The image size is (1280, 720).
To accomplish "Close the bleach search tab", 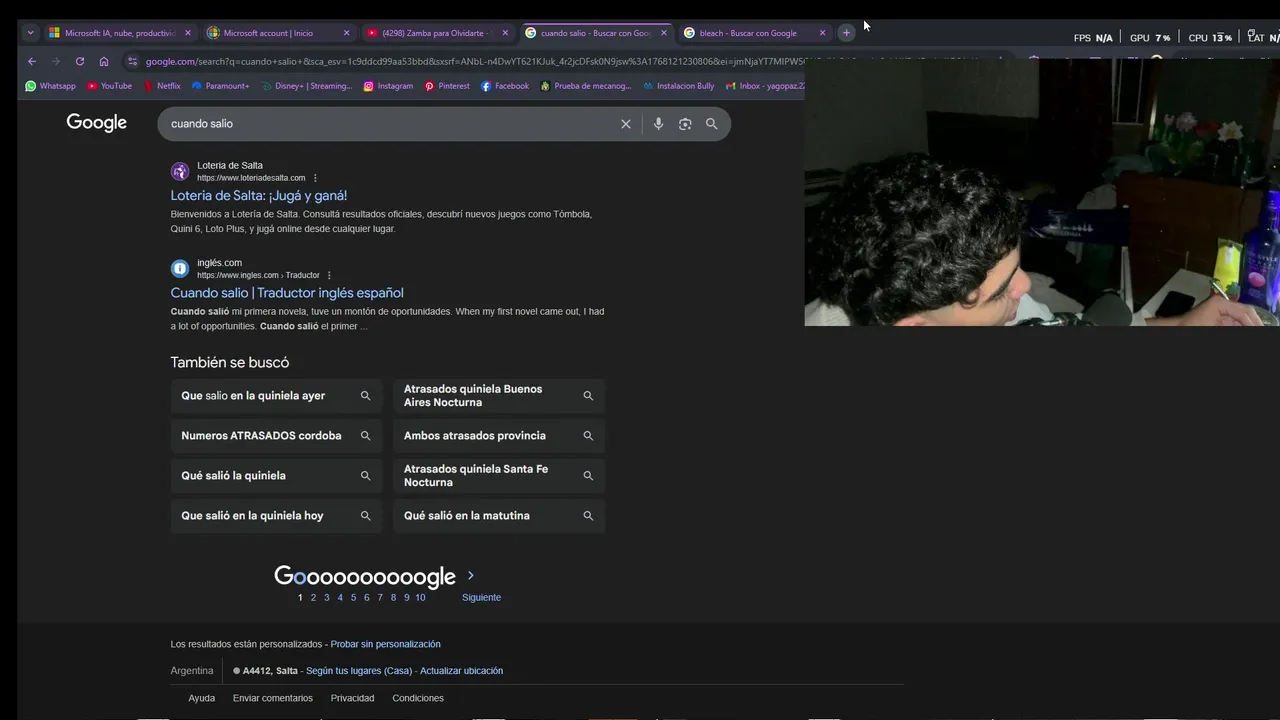I will (823, 33).
